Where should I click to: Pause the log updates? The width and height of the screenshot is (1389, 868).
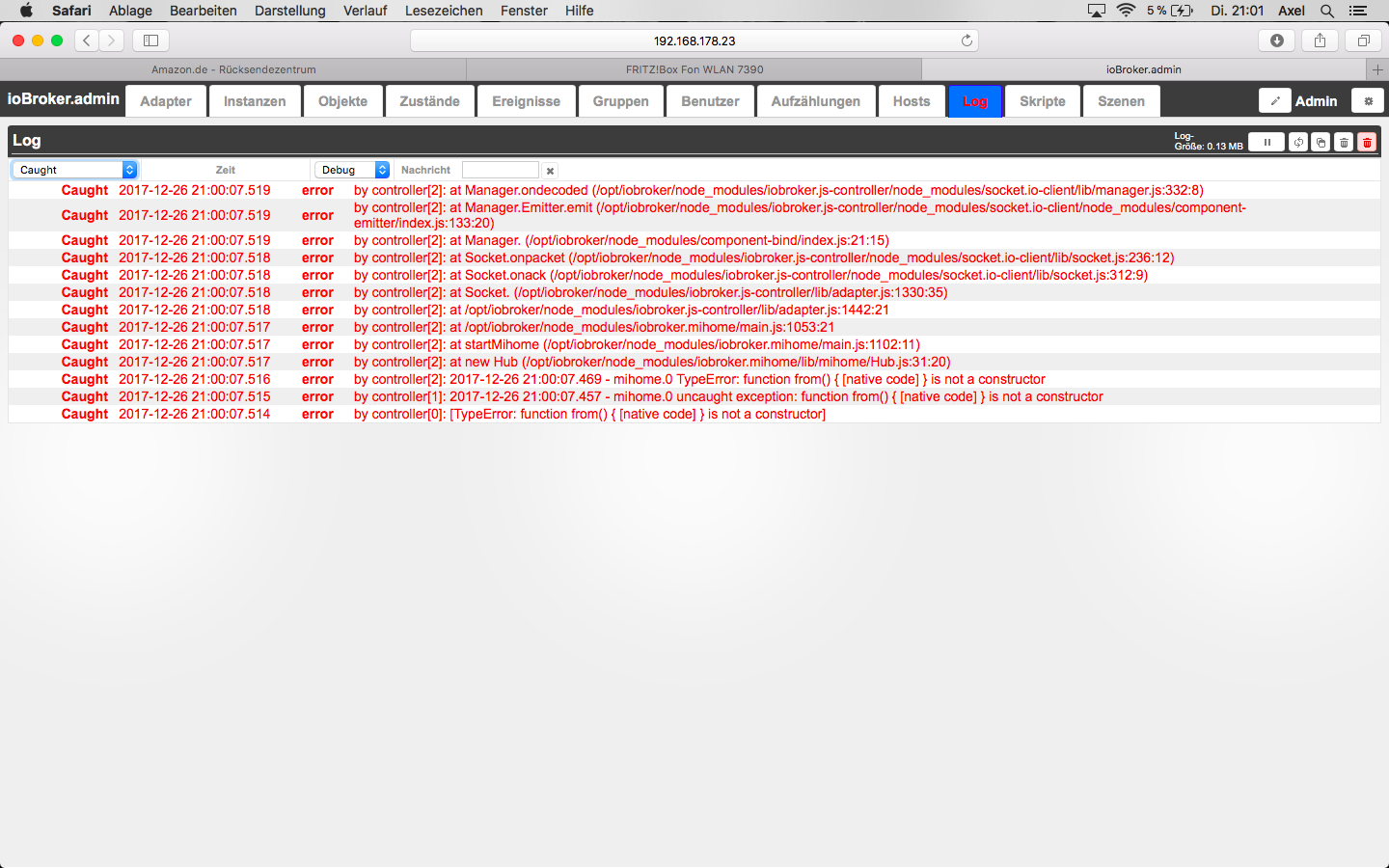coord(1266,142)
